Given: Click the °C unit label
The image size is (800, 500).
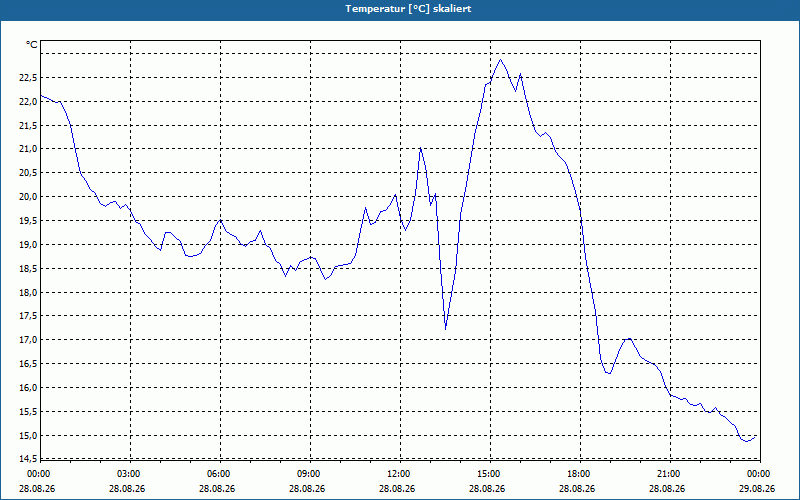Looking at the screenshot, I should click(x=32, y=45).
